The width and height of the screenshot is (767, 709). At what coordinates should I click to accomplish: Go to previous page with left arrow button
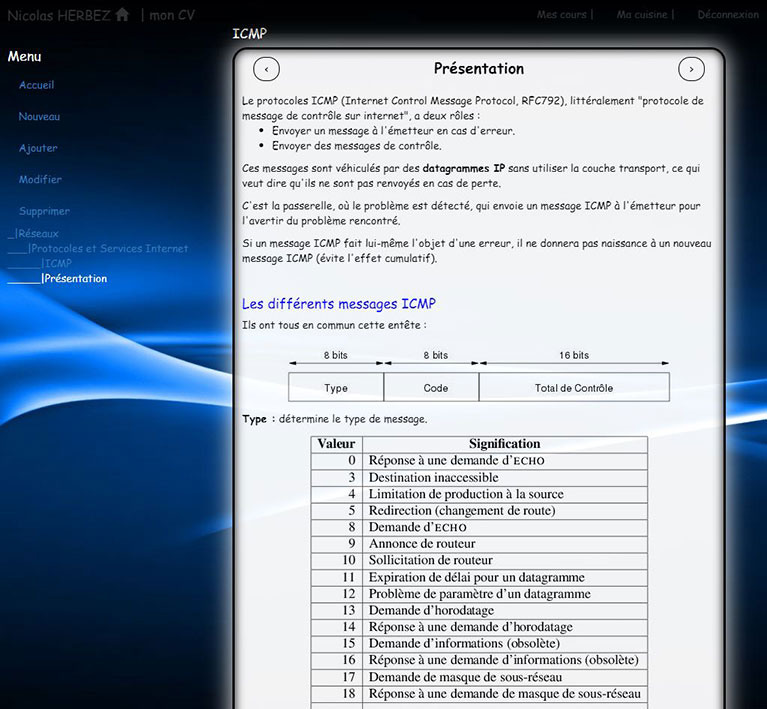click(x=266, y=69)
